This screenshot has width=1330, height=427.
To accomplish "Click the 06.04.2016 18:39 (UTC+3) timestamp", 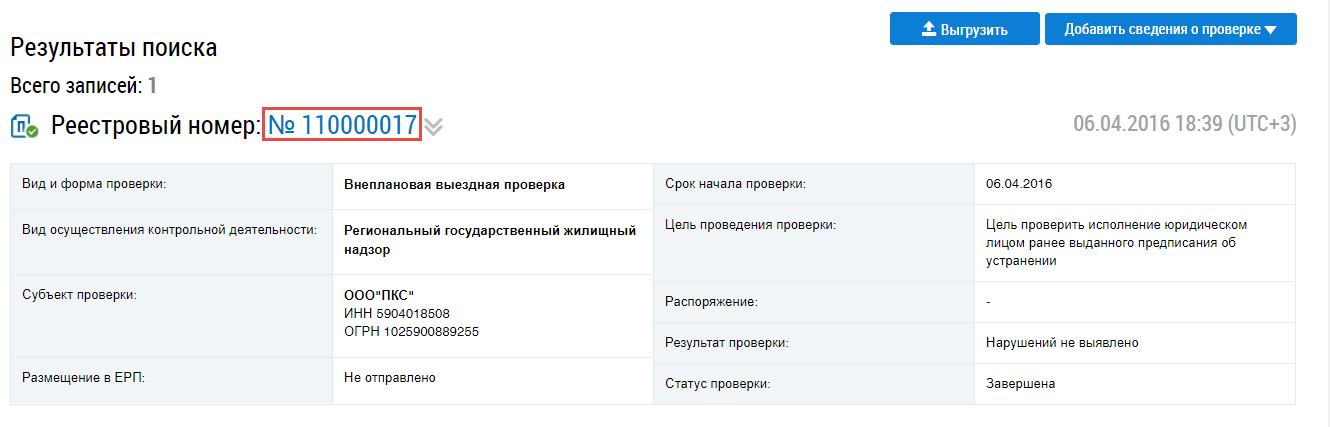I will tap(1184, 124).
